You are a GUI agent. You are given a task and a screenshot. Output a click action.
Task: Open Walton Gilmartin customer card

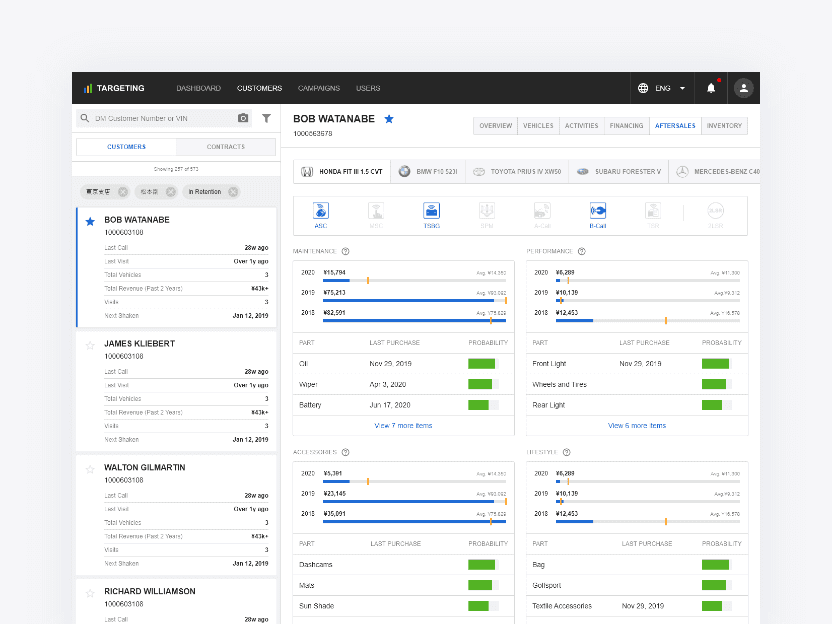pyautogui.click(x=176, y=515)
